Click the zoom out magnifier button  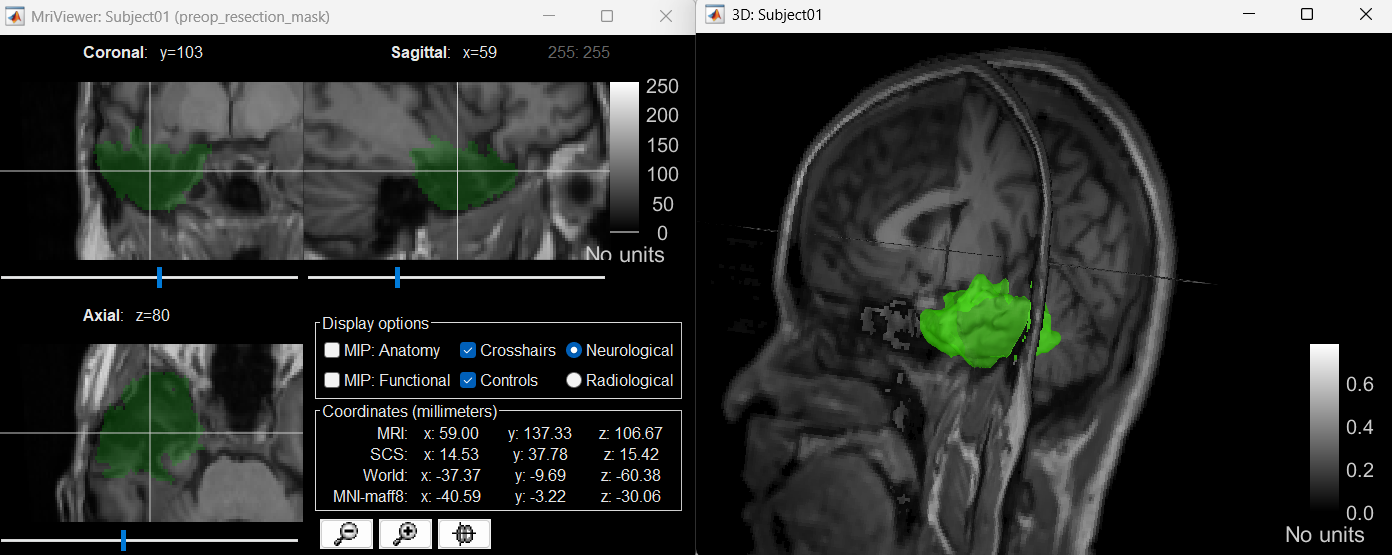[346, 534]
